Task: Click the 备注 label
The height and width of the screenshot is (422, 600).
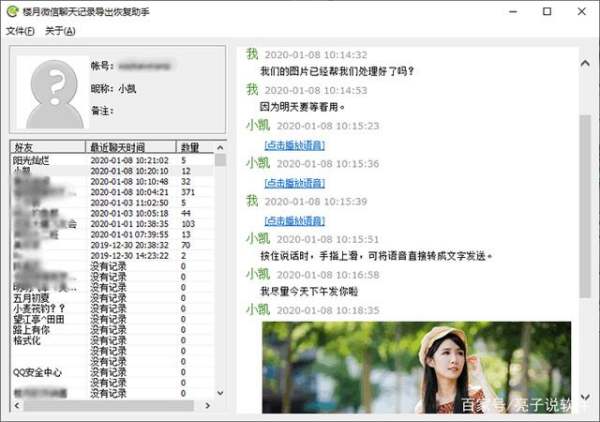Action: [x=102, y=111]
